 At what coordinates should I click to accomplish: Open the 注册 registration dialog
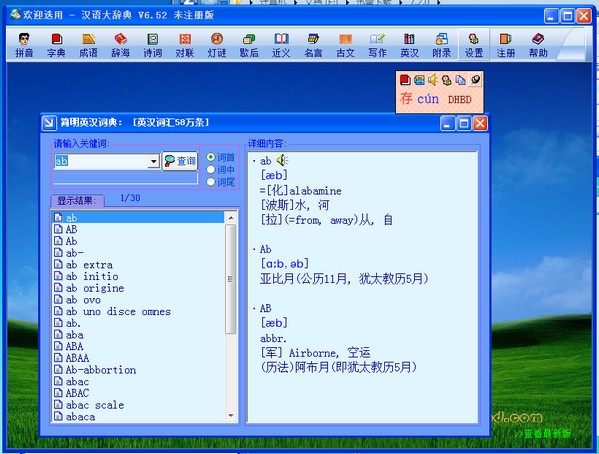[506, 45]
